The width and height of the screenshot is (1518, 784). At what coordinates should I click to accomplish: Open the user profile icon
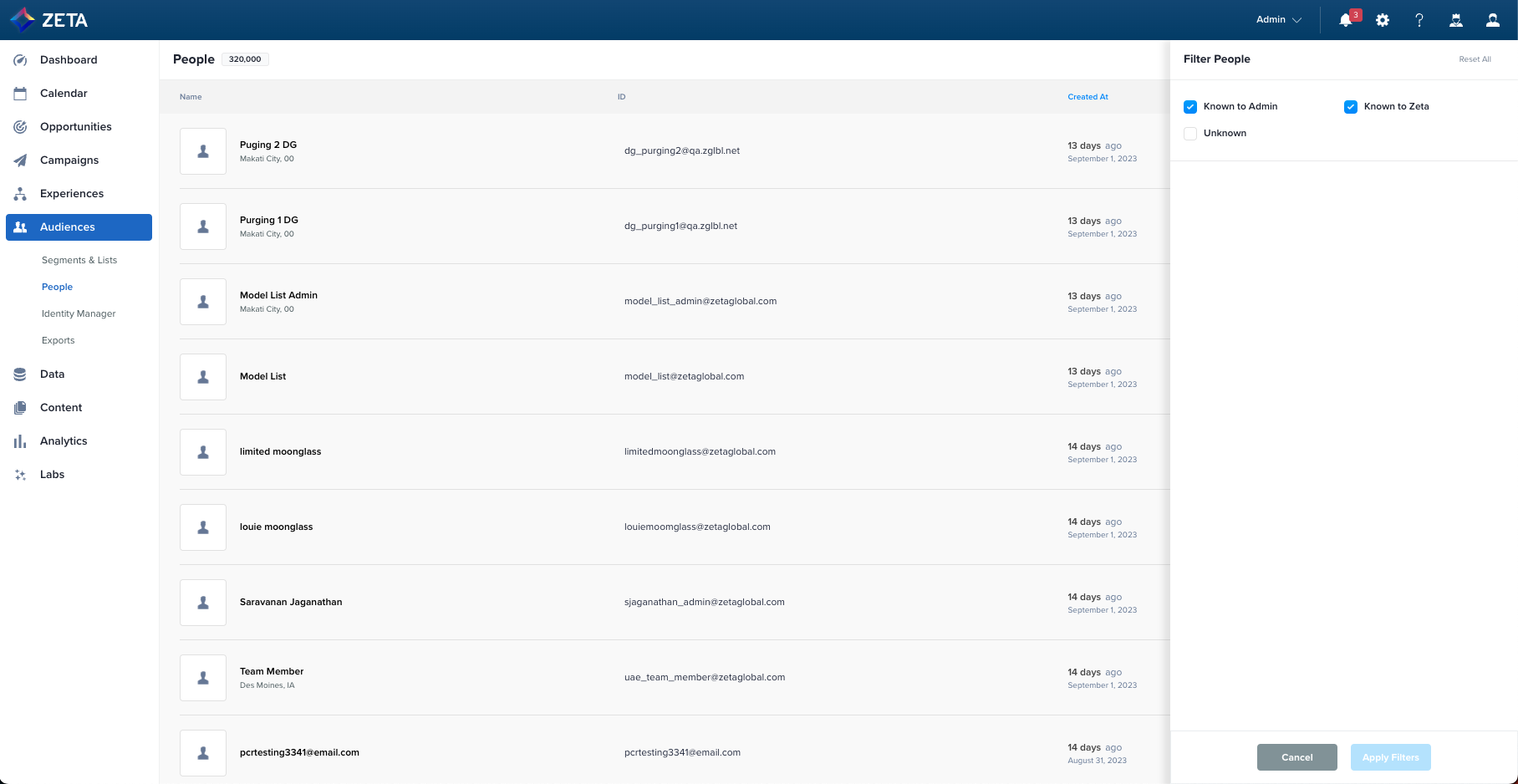[x=1492, y=20]
